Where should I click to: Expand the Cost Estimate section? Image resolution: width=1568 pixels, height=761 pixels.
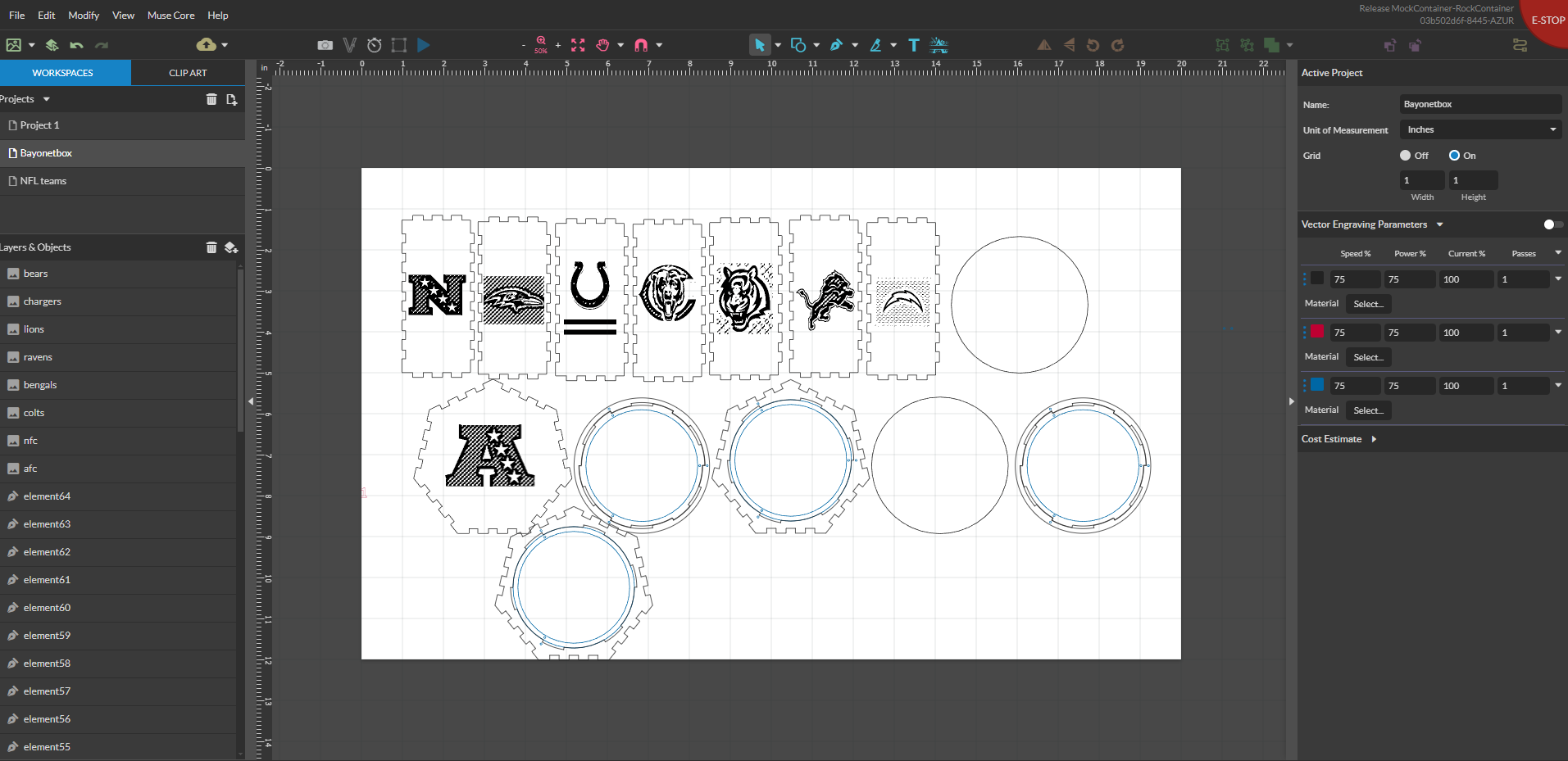tap(1374, 439)
